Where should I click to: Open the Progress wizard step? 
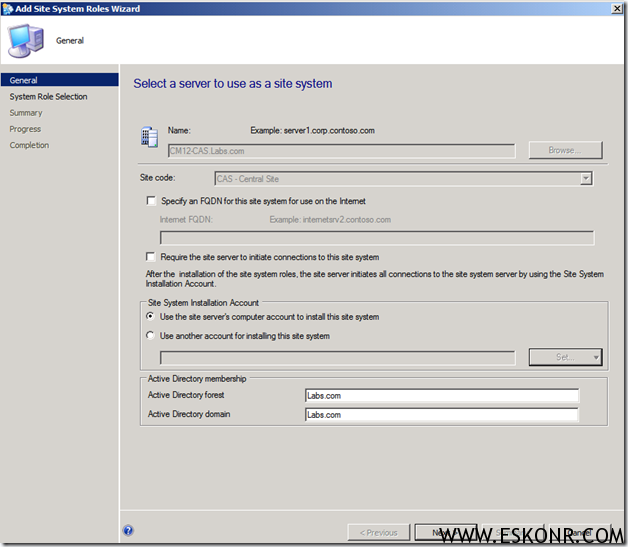25,129
